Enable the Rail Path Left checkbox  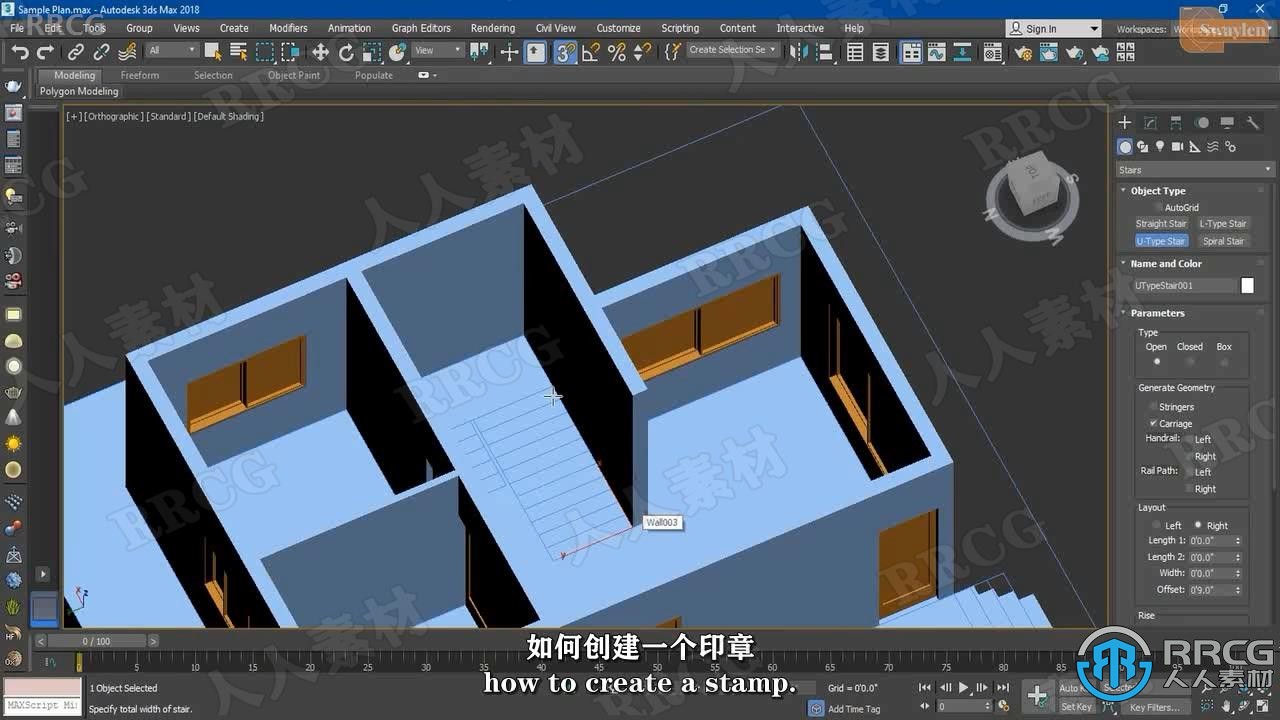click(x=1189, y=472)
